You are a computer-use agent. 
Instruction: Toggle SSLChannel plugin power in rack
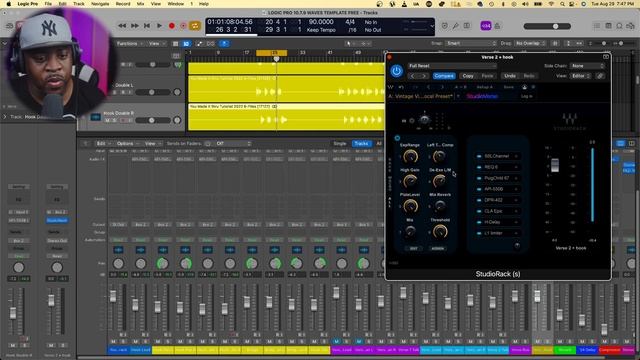pyautogui.click(x=479, y=156)
